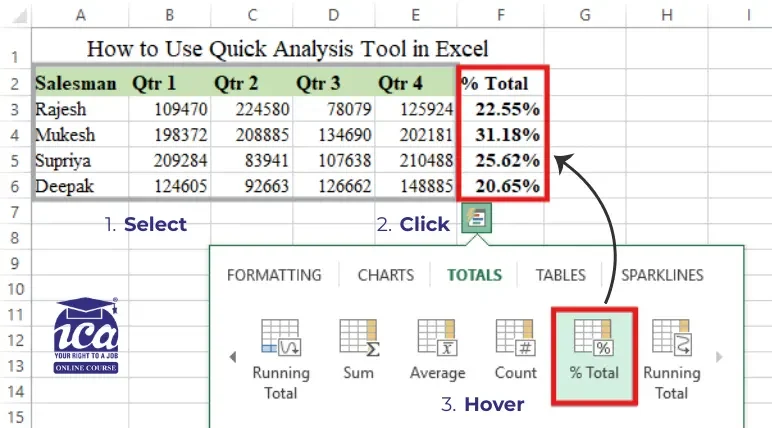Click the 'Qtr 2' header cell
772x428 pixels.
[x=252, y=83]
